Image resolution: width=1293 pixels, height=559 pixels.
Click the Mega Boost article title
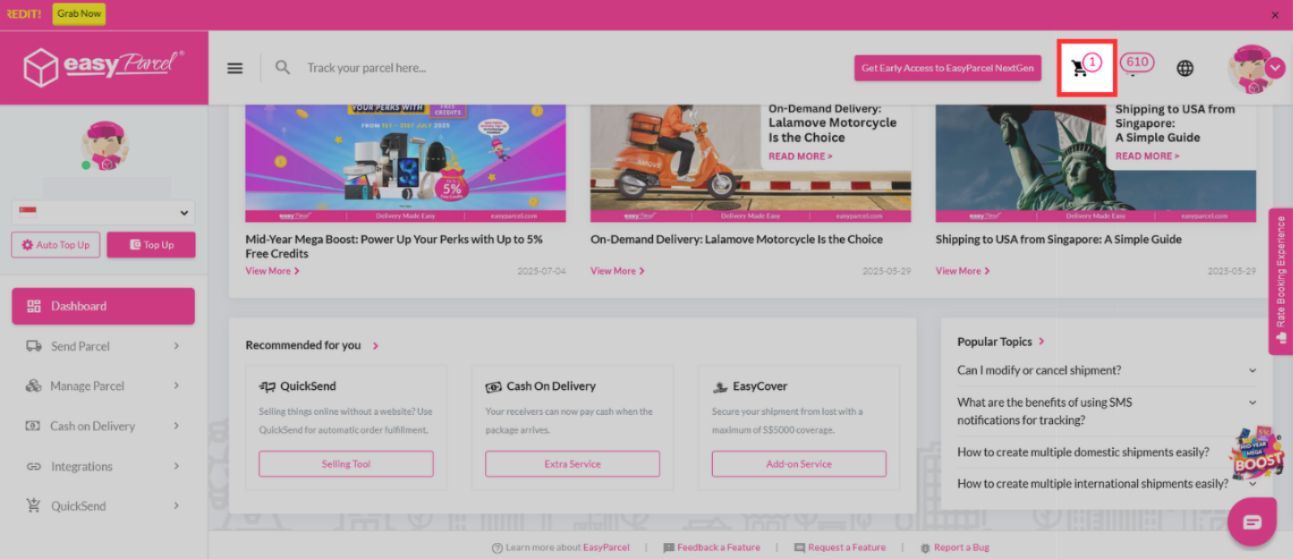click(x=394, y=246)
